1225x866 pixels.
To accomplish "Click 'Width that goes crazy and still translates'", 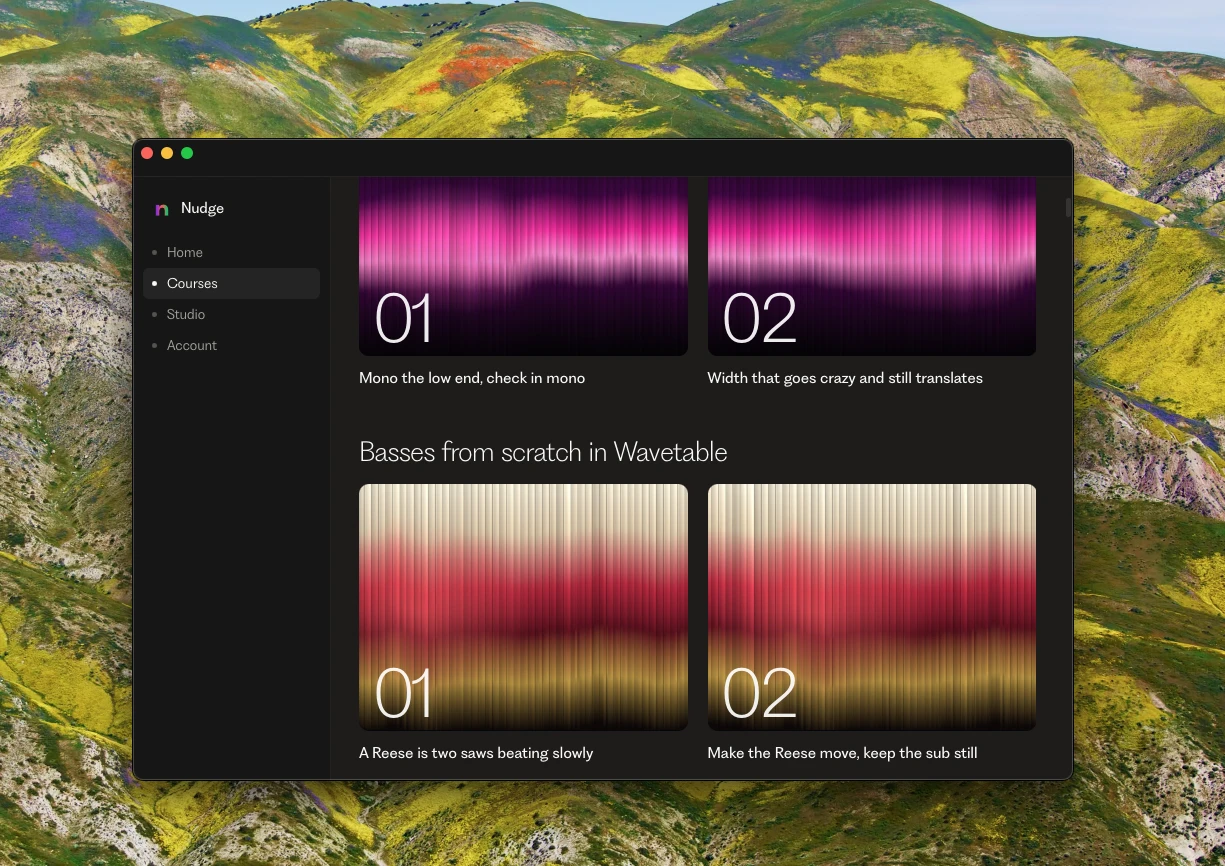I will click(845, 378).
